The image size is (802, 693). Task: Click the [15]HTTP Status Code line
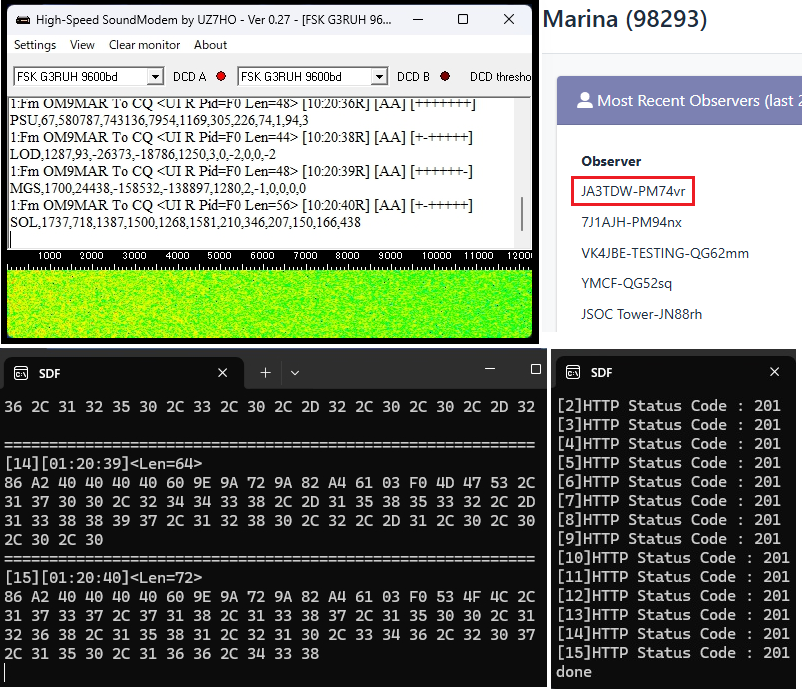tap(674, 653)
